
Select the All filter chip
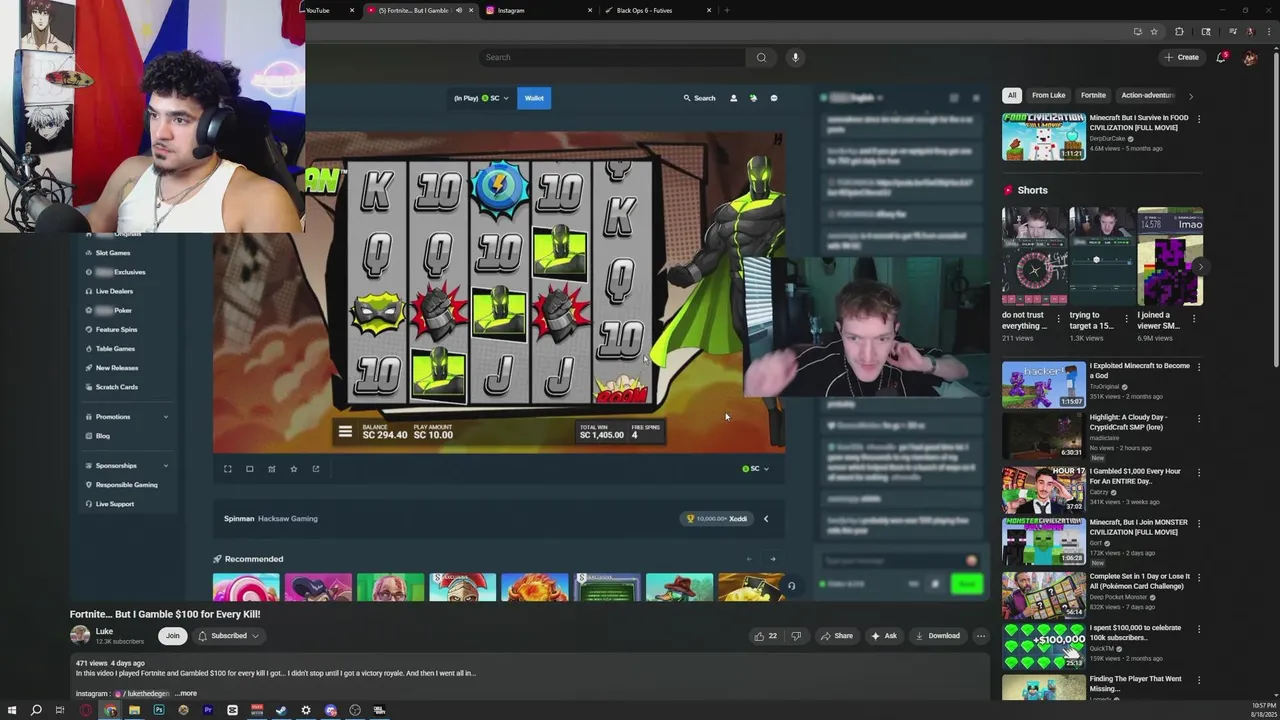click(x=1012, y=95)
